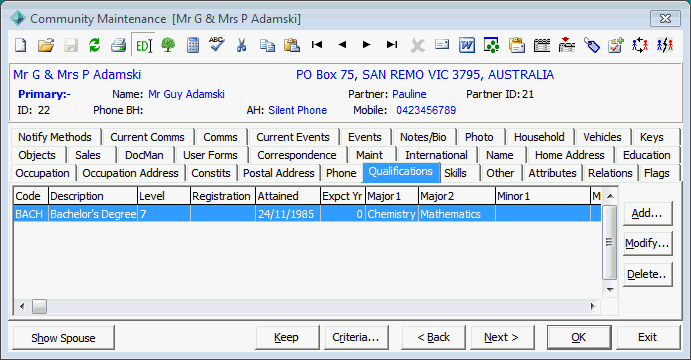691x360 pixels.
Task: Click the clipboard with note icon
Action: click(516, 45)
